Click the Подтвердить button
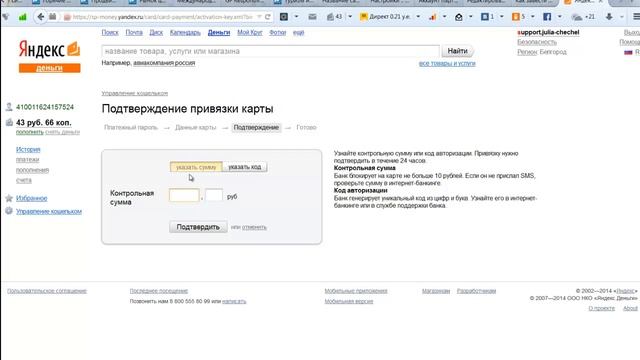Image resolution: width=640 pixels, height=360 pixels. coord(198,227)
